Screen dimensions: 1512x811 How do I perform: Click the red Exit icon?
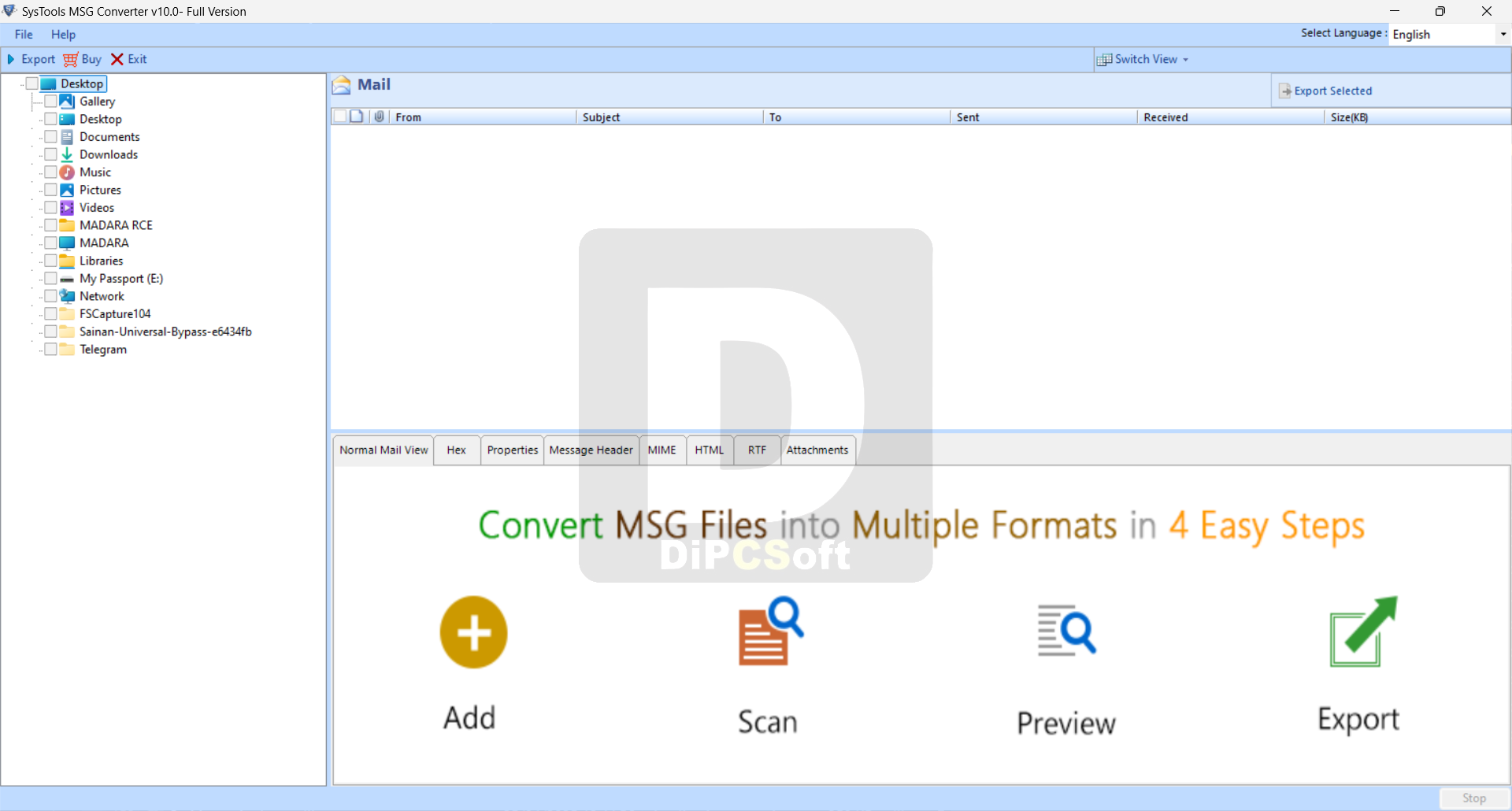117,59
